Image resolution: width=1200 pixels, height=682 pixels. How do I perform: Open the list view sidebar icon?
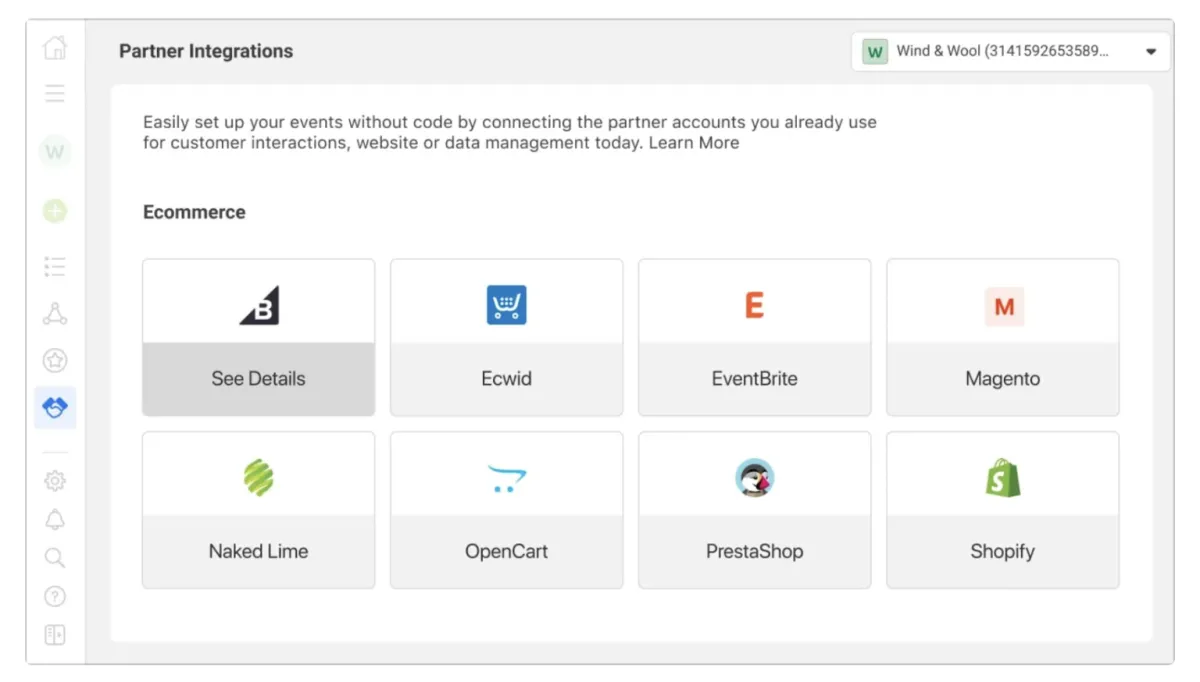[55, 266]
